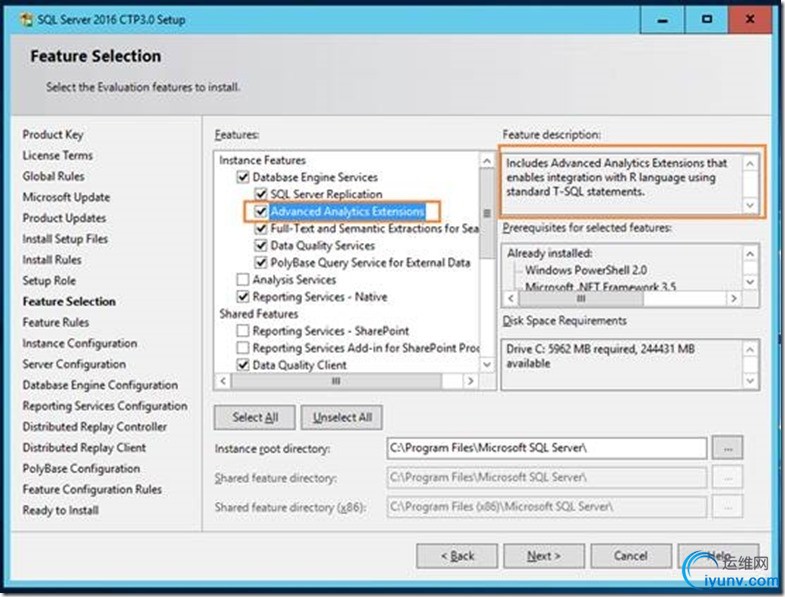The width and height of the screenshot is (785, 597).
Task: Toggle Data Quality Client checkbox
Action: click(243, 365)
